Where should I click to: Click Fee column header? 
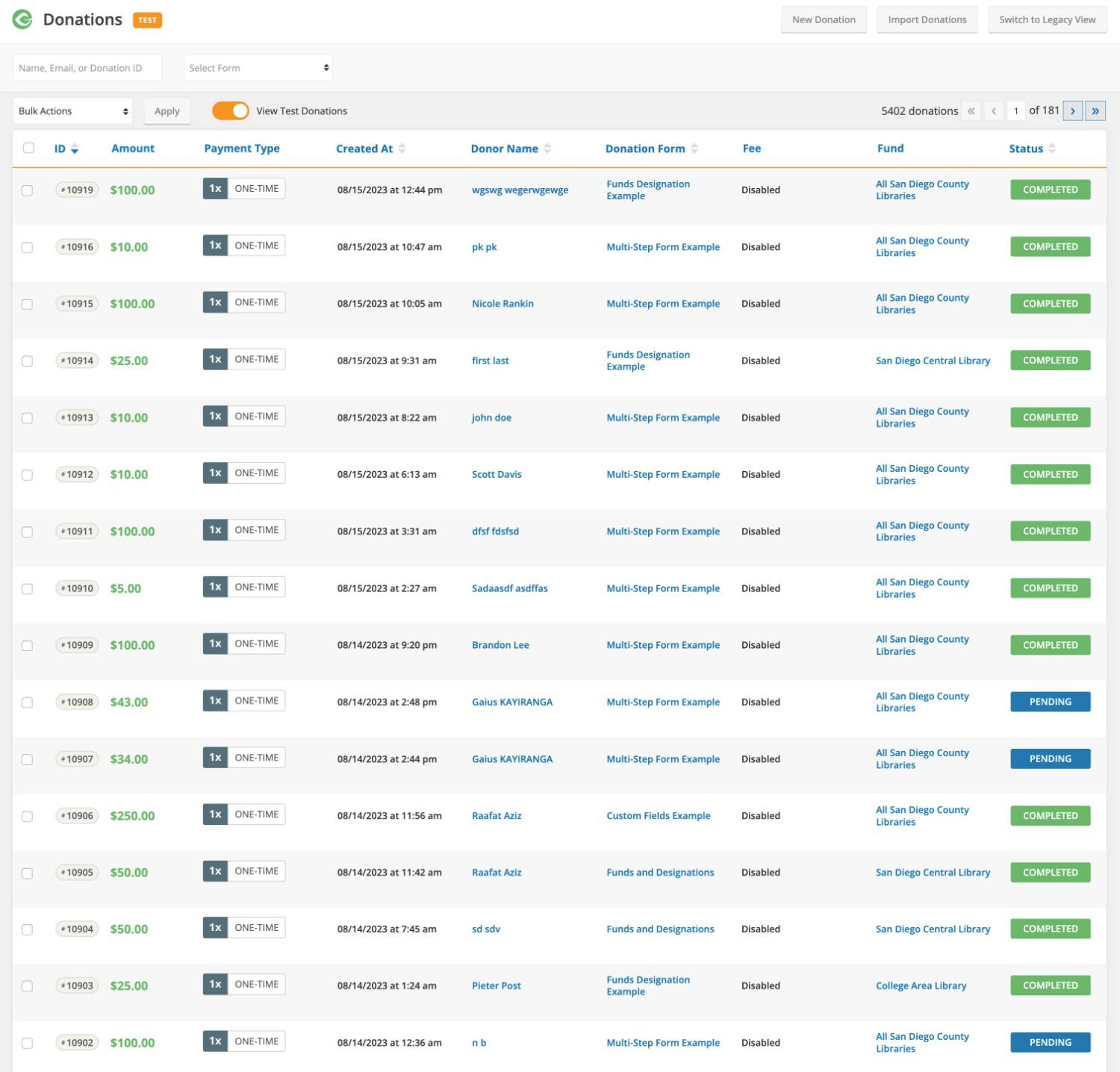click(x=751, y=149)
